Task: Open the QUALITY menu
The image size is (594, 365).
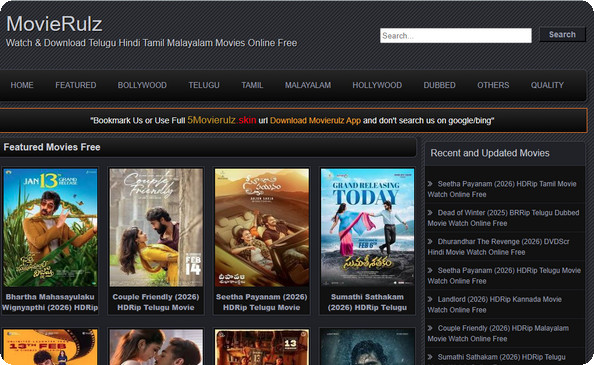Action: [x=547, y=85]
